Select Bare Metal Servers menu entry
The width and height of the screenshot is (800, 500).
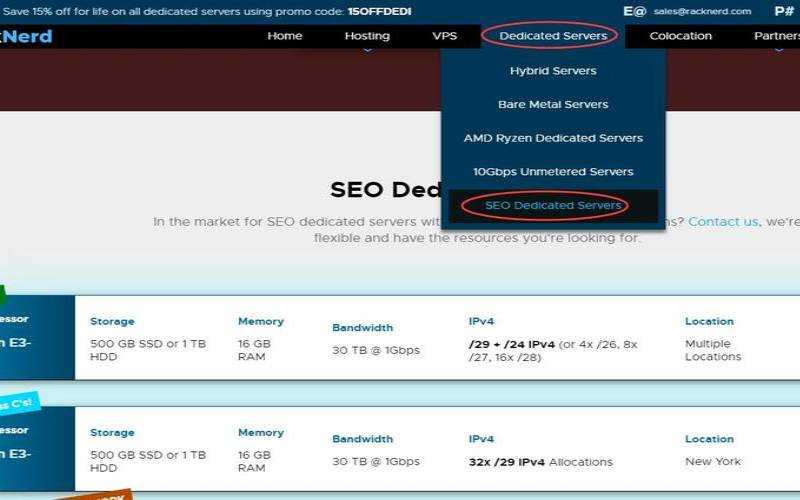[x=552, y=104]
